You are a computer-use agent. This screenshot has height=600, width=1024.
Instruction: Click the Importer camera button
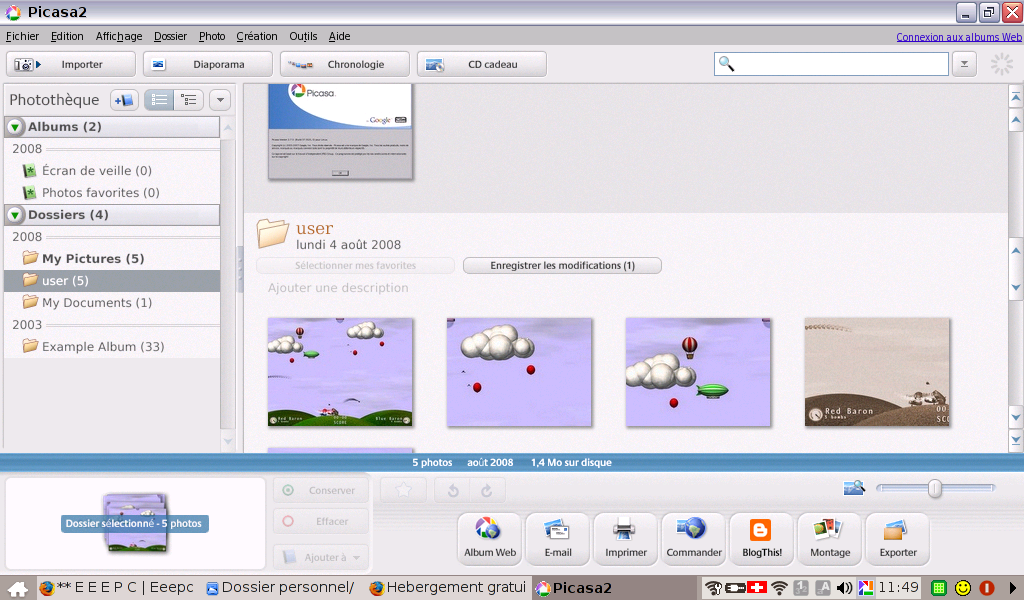[x=71, y=64]
